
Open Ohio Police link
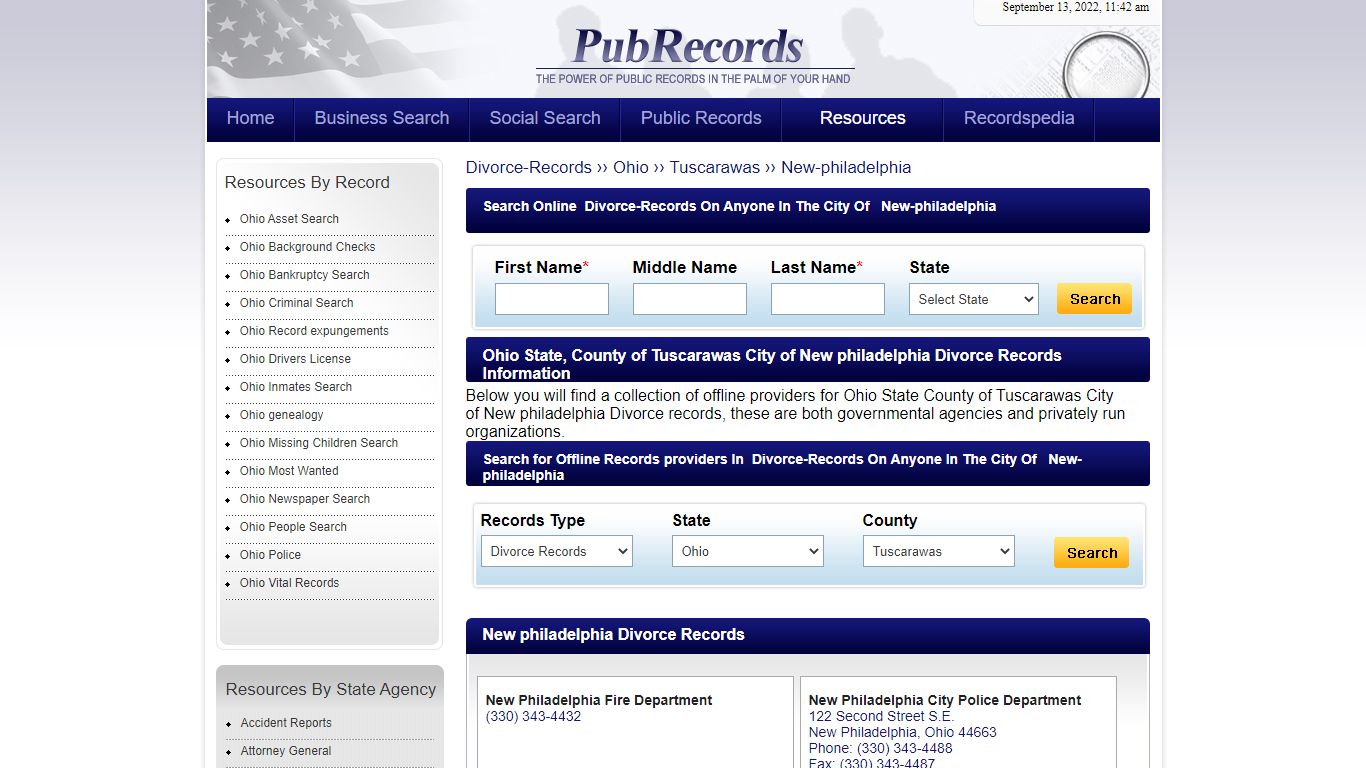pos(270,555)
